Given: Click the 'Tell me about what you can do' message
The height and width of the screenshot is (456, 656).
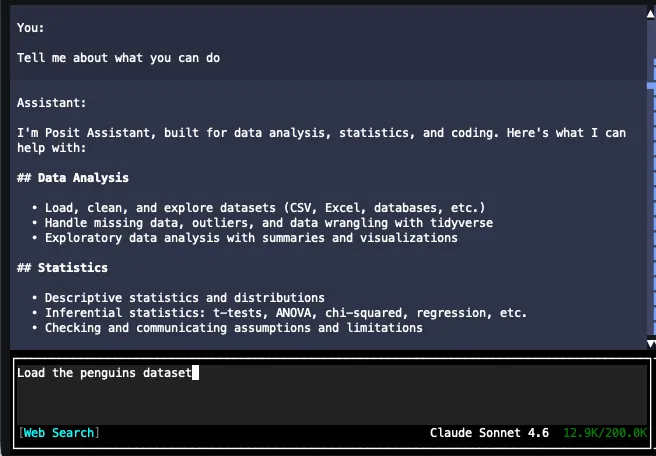Looking at the screenshot, I should coord(118,58).
